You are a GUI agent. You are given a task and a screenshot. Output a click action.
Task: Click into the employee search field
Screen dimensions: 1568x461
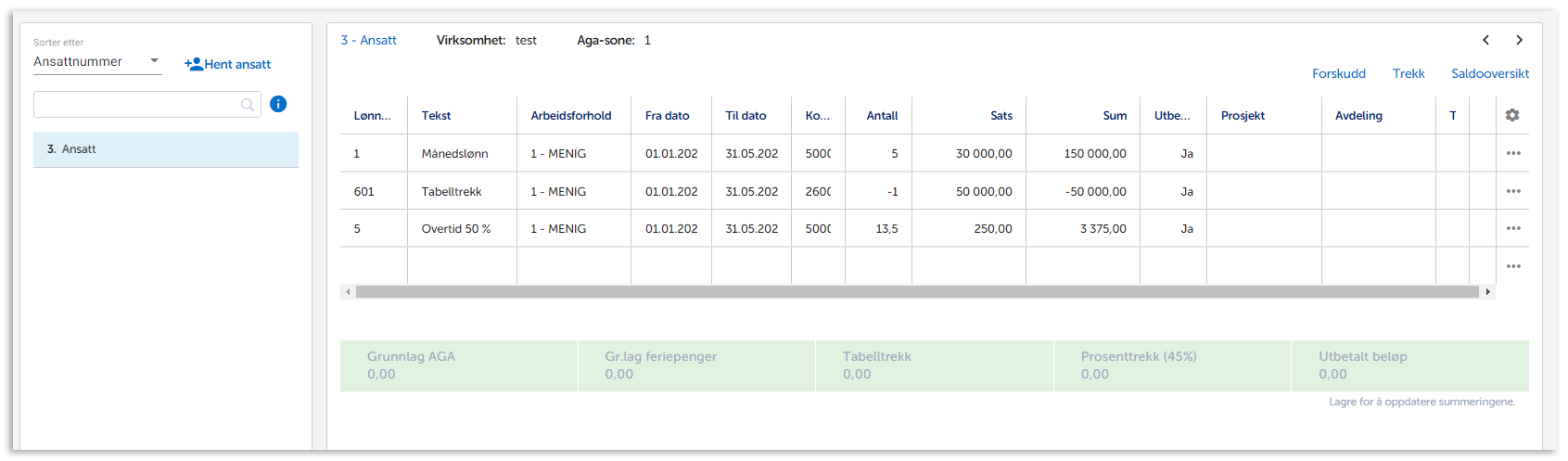click(135, 105)
